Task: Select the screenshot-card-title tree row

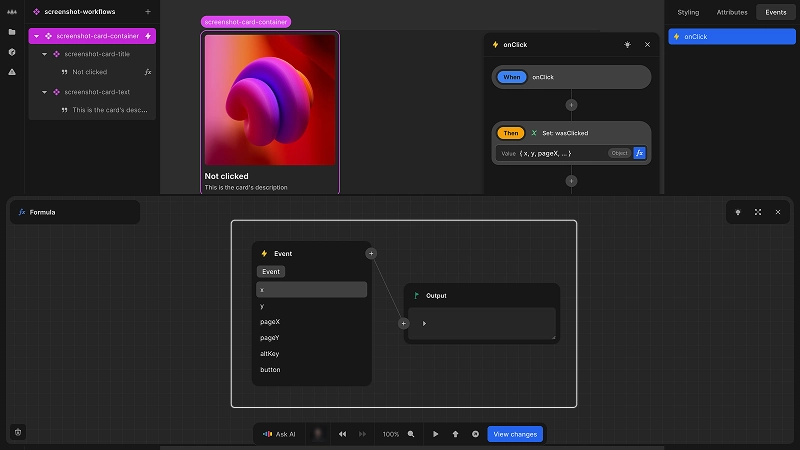Action: 92,54
